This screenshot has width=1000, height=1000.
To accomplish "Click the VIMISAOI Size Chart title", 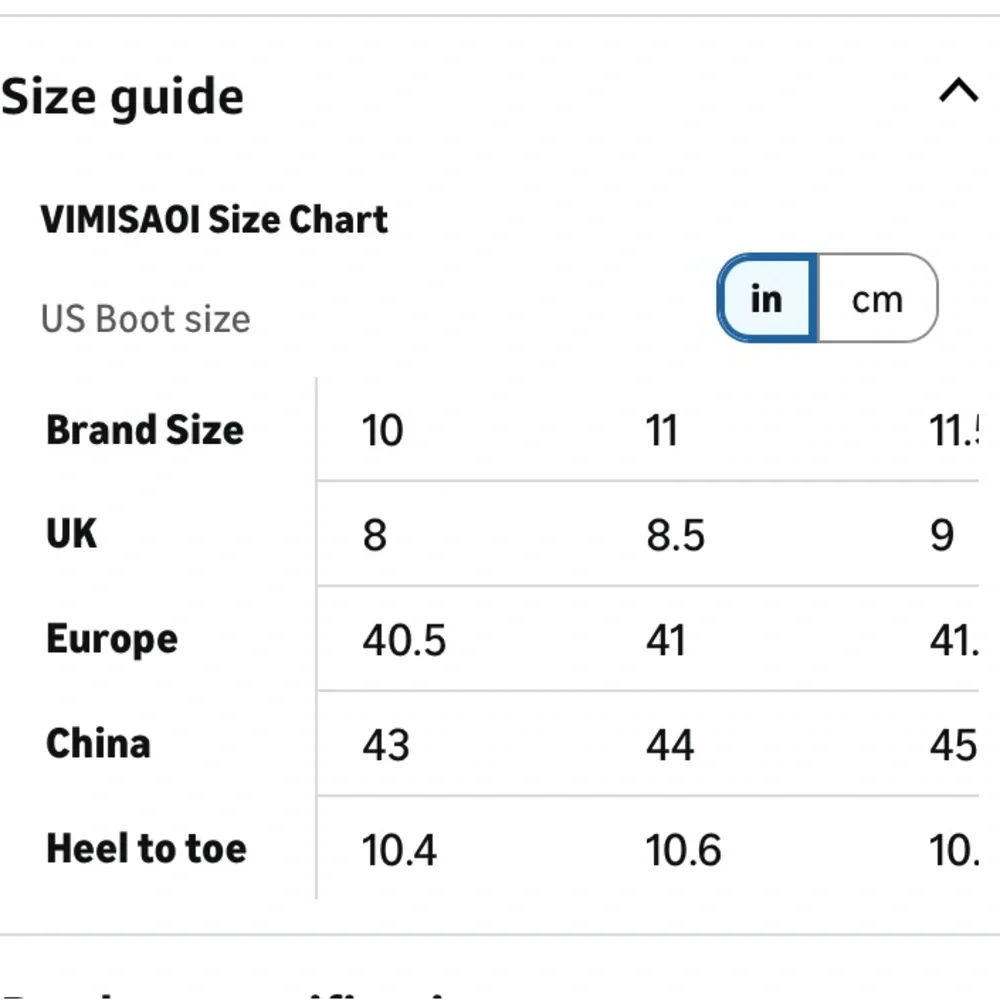I will pos(214,219).
